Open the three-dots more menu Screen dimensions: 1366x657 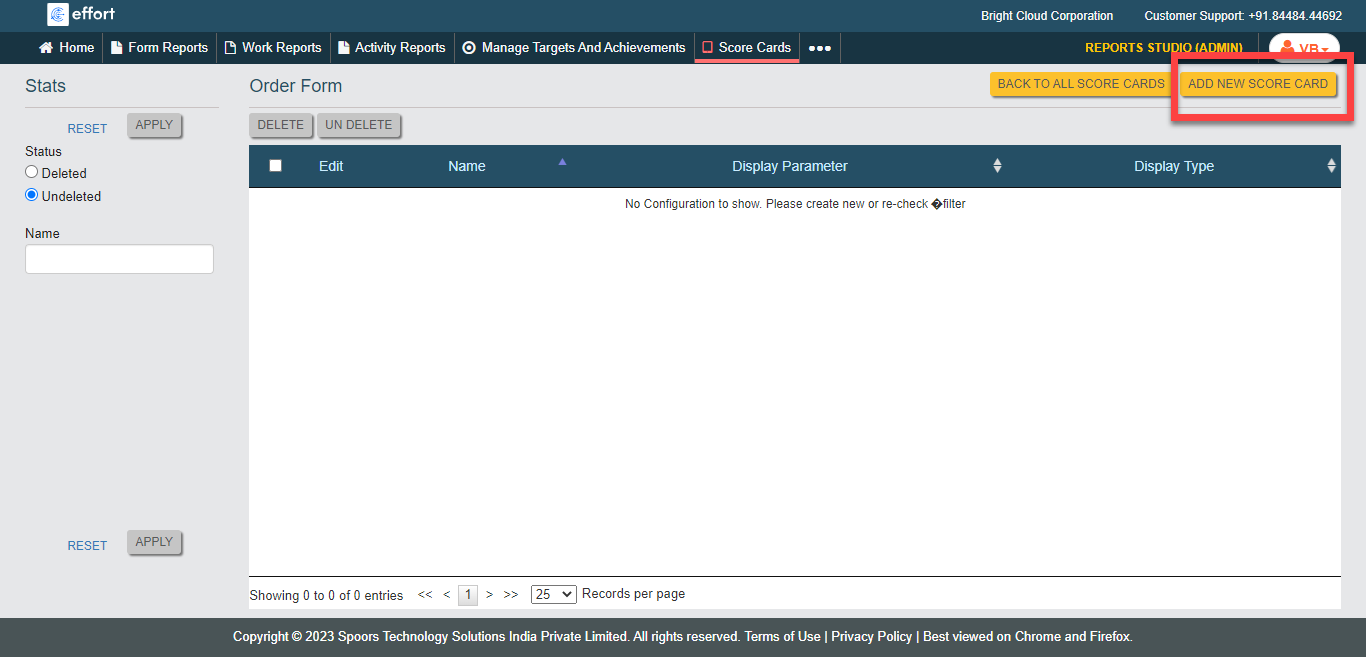pyautogui.click(x=820, y=48)
